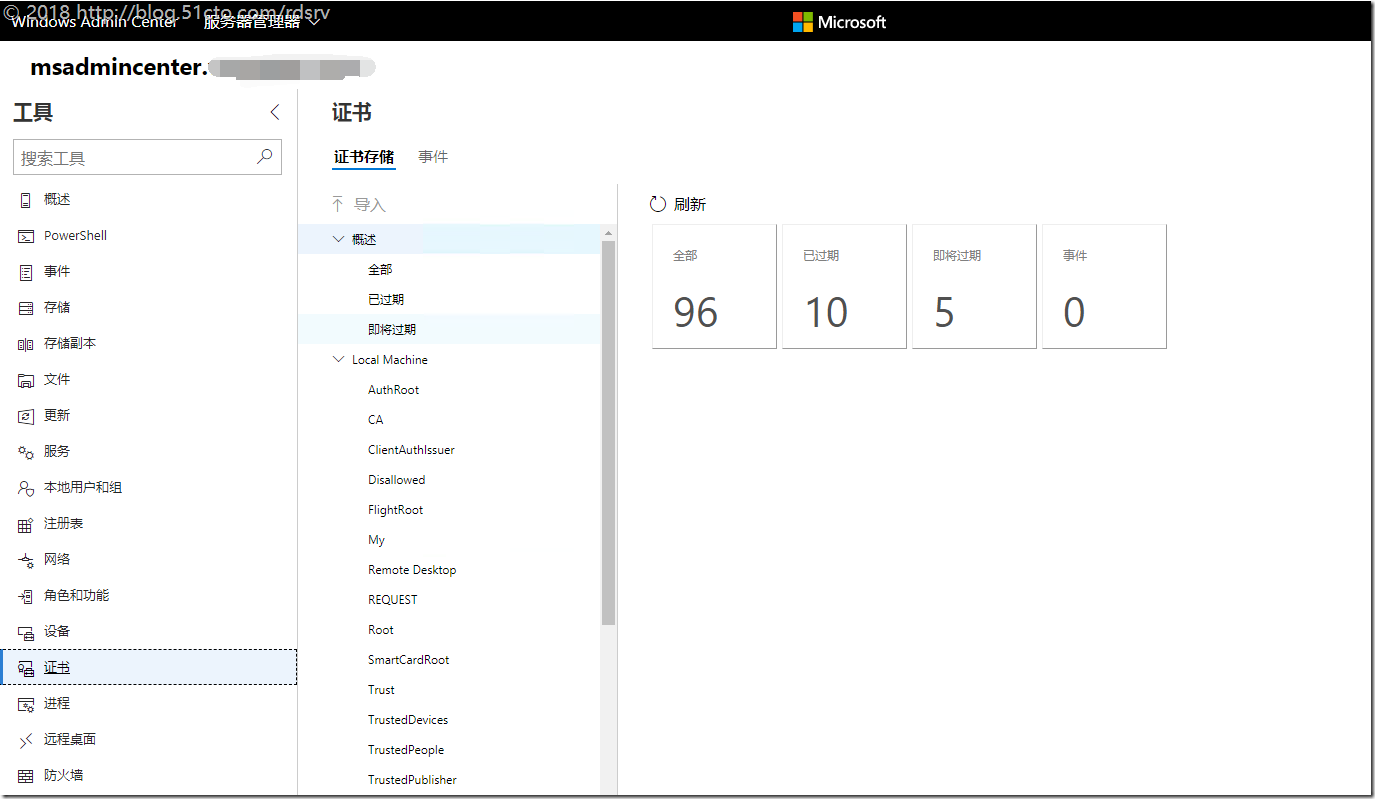Open the 即将过期 5 certificates tile

tap(974, 286)
